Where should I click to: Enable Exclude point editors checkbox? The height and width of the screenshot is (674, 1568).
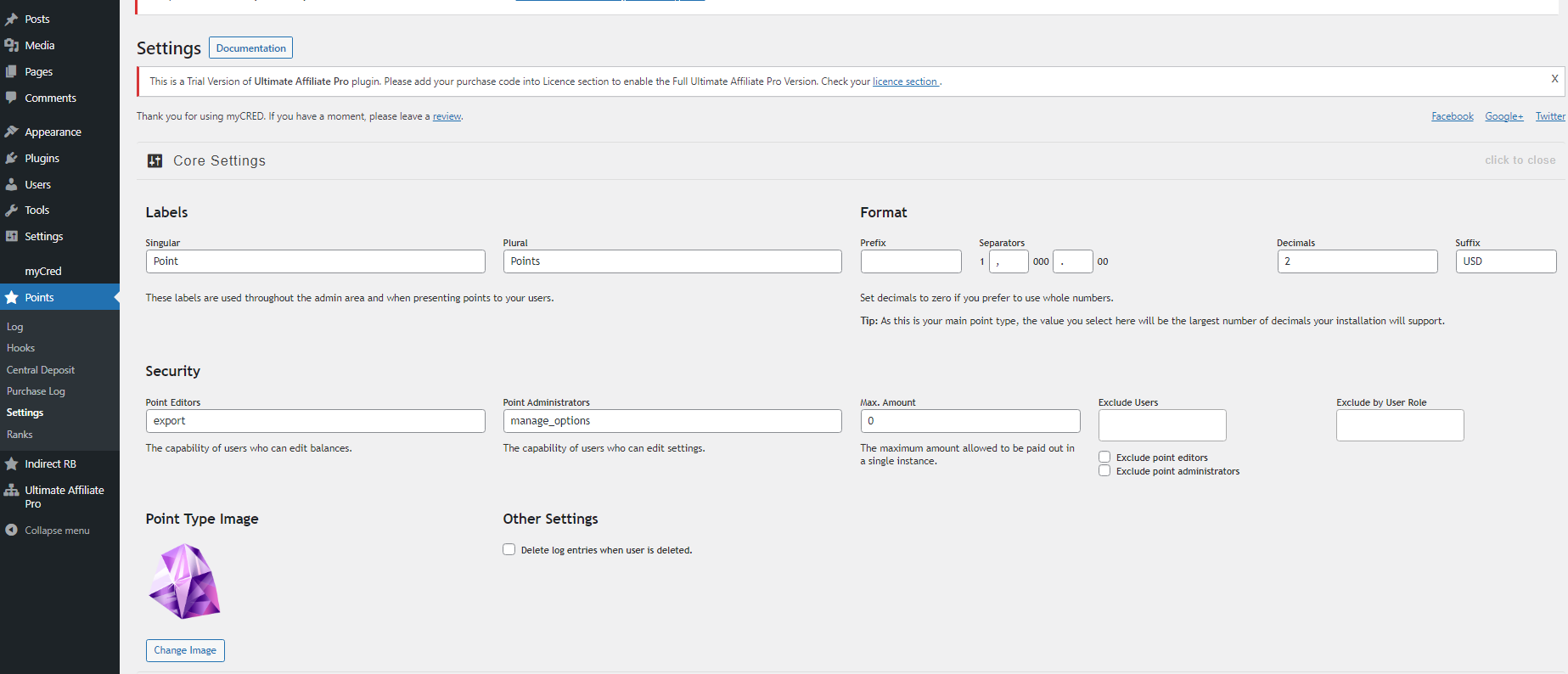[1104, 457]
